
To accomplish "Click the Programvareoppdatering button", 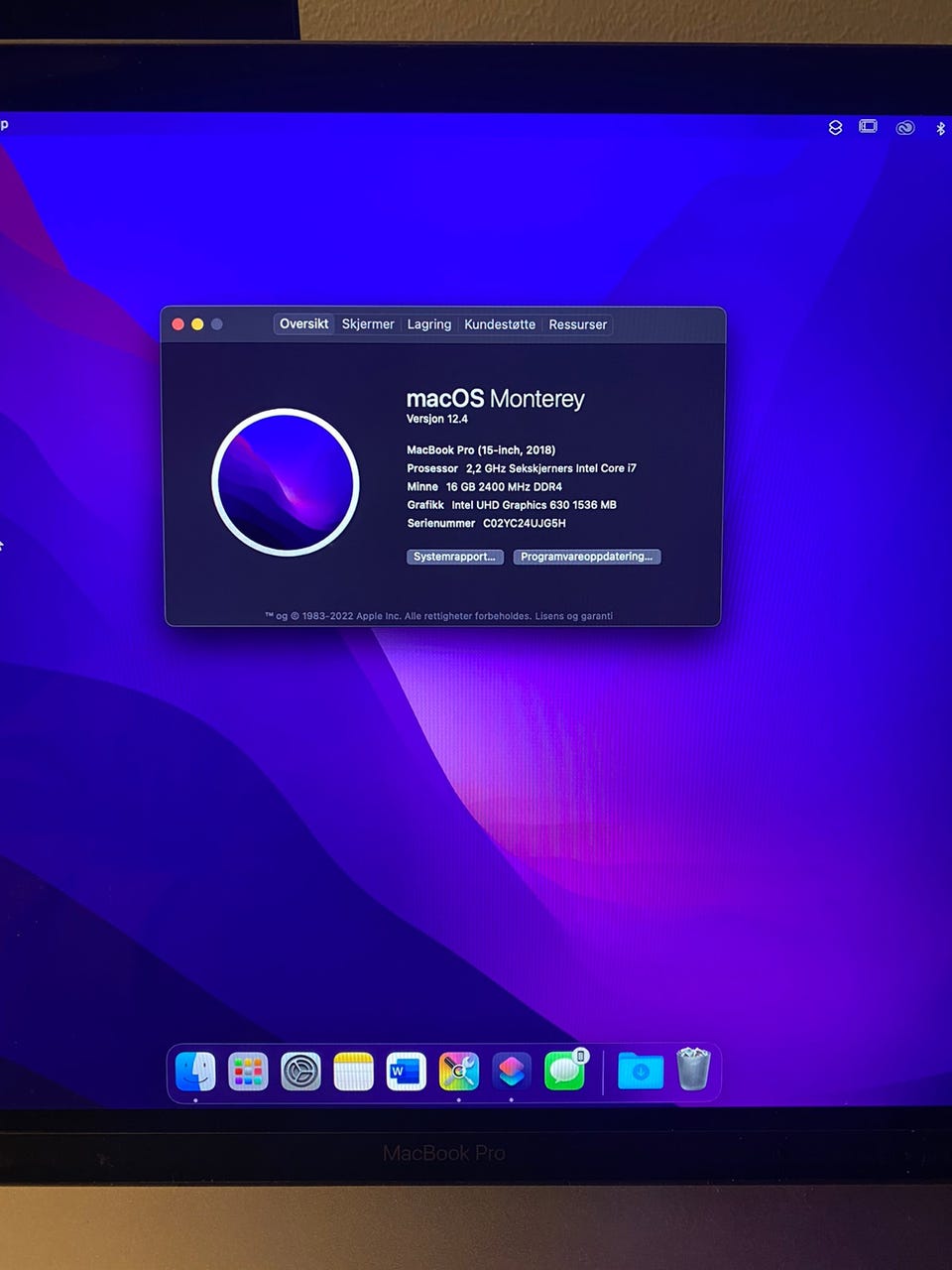I will coord(587,557).
